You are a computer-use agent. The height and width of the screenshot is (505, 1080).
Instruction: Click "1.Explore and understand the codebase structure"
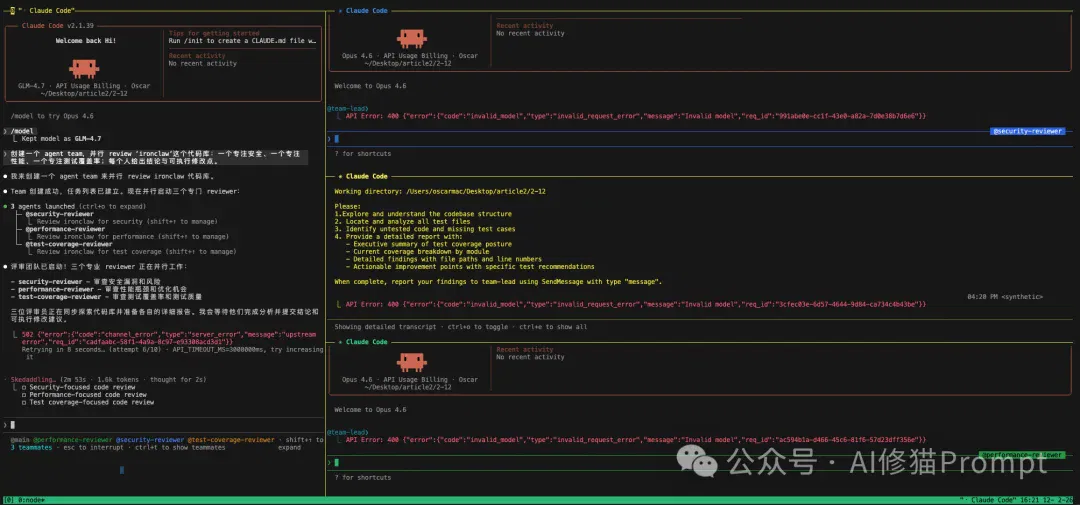[423, 214]
